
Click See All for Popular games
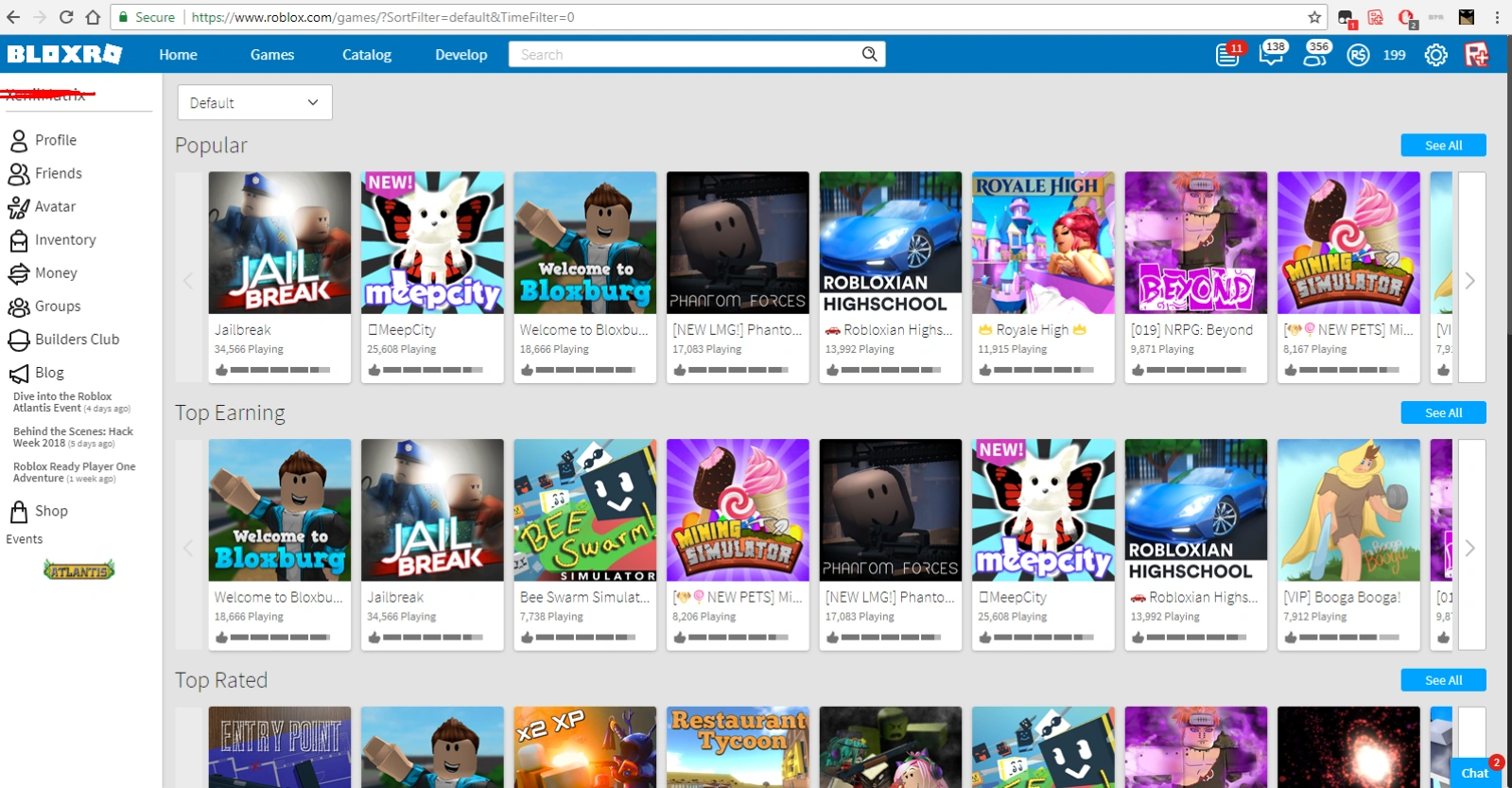click(x=1444, y=145)
